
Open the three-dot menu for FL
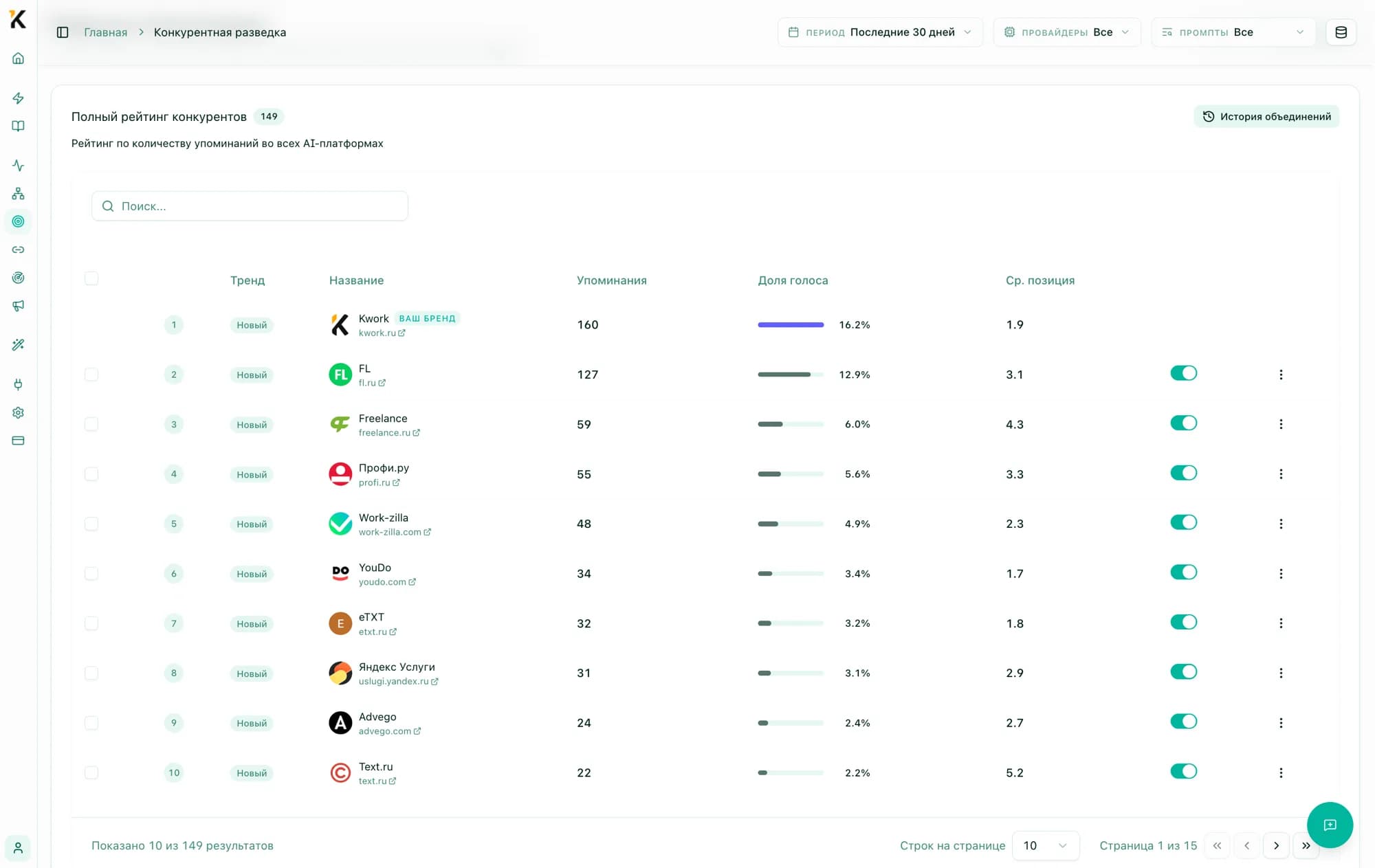(1281, 375)
